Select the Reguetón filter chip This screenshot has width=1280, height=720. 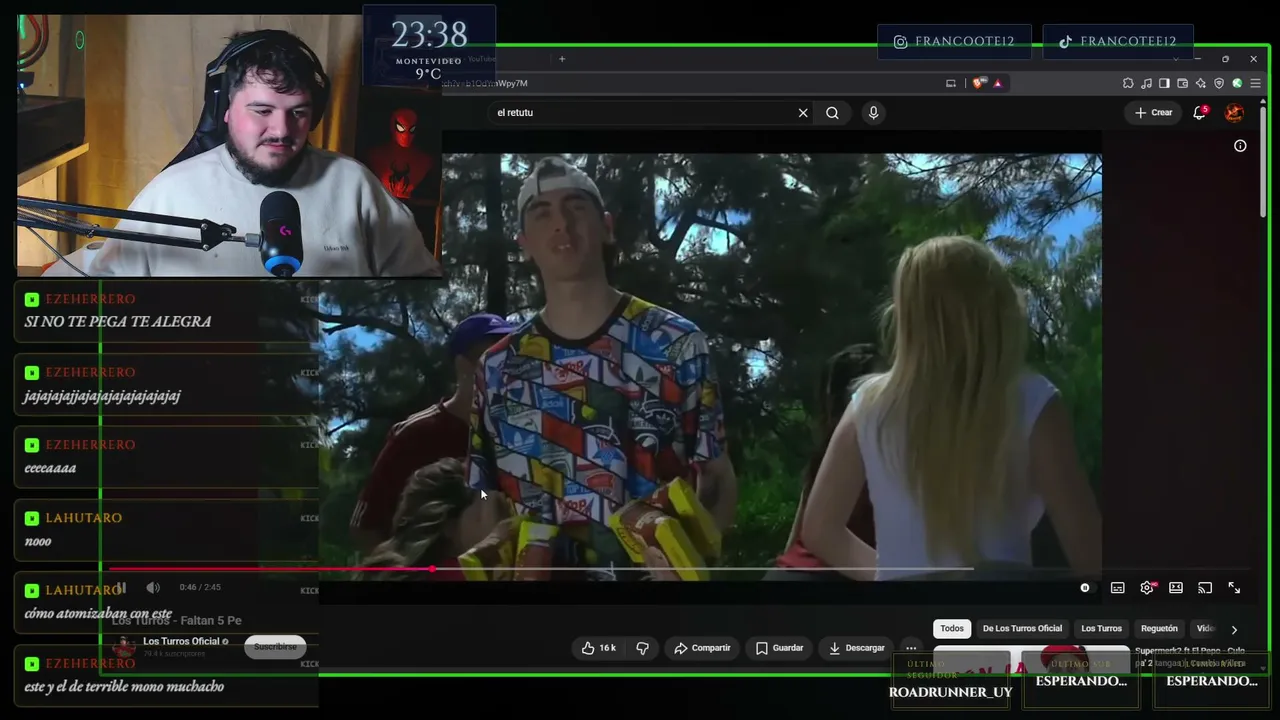1159,629
